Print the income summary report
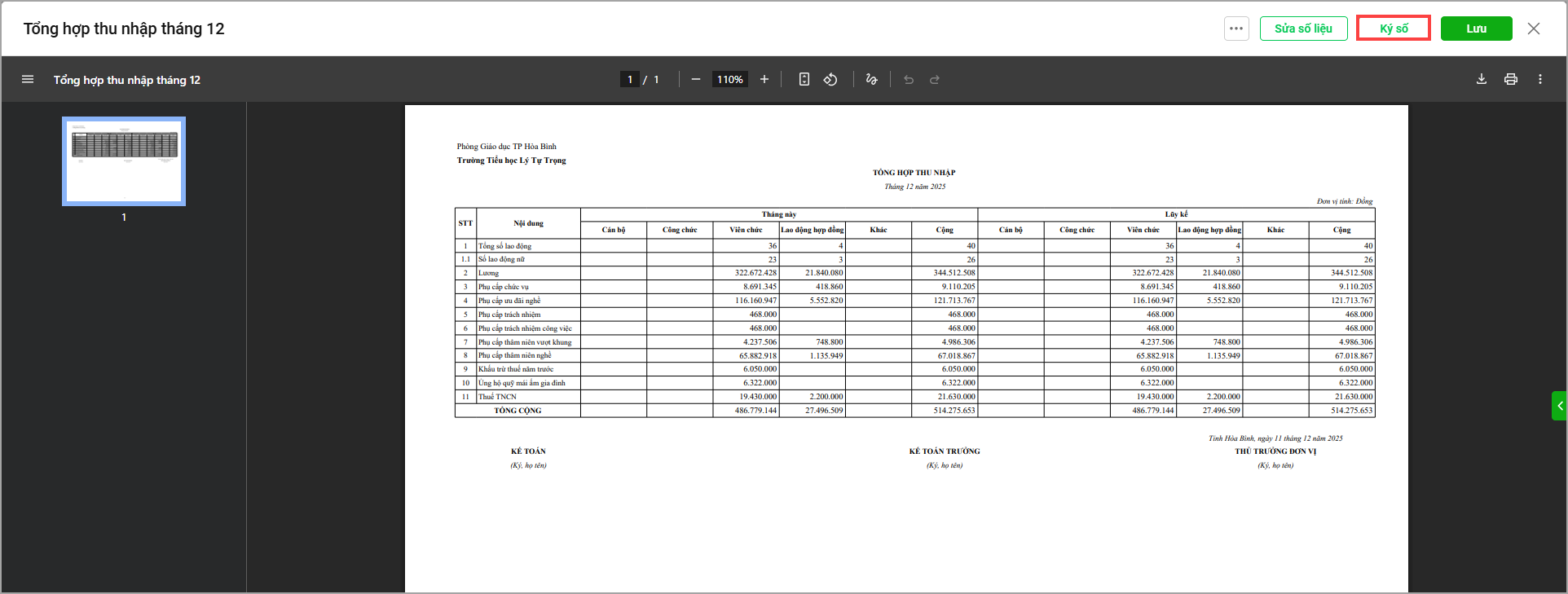Image resolution: width=1568 pixels, height=594 pixels. [1511, 79]
